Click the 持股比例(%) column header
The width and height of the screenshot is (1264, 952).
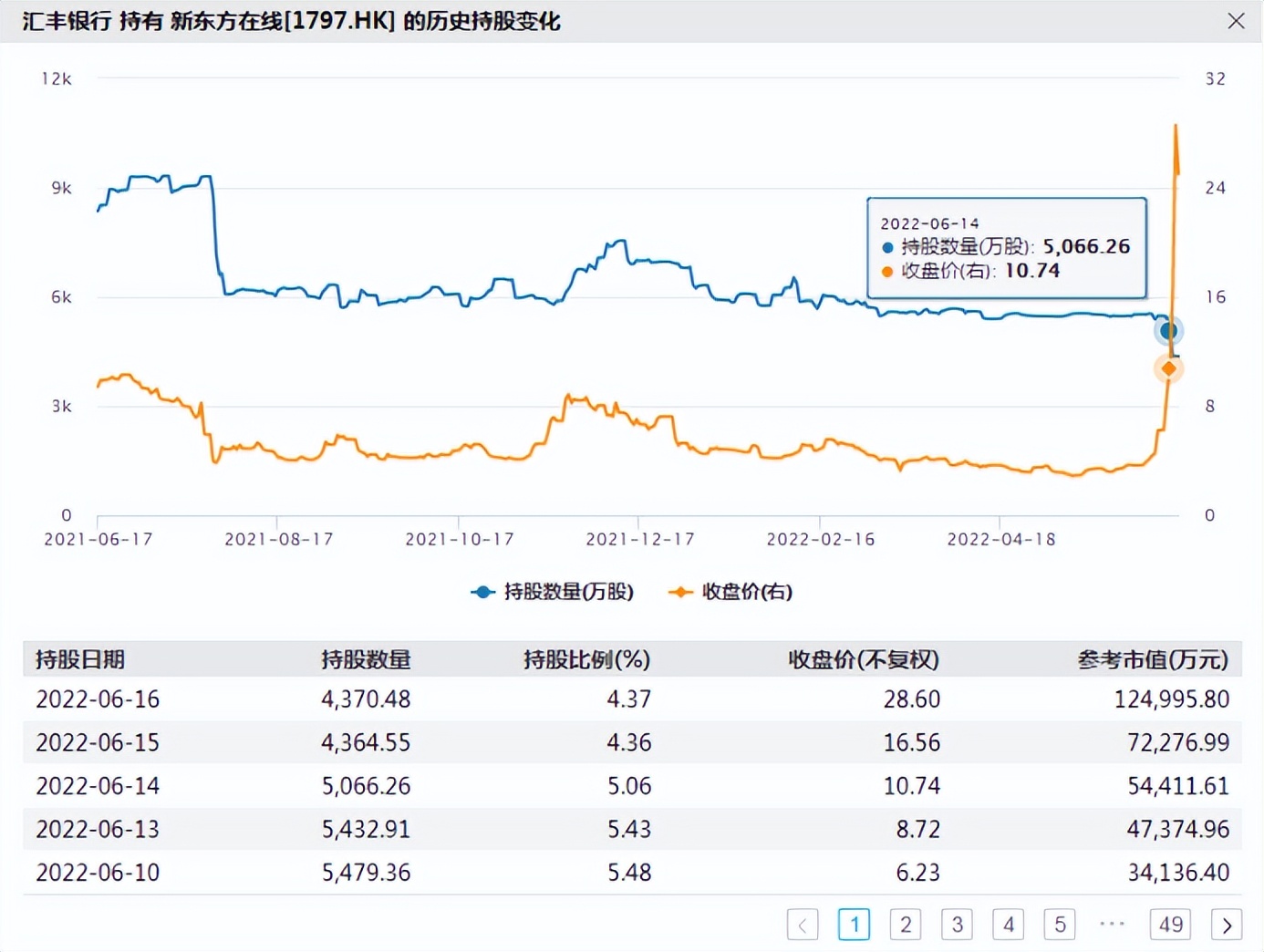pyautogui.click(x=586, y=659)
